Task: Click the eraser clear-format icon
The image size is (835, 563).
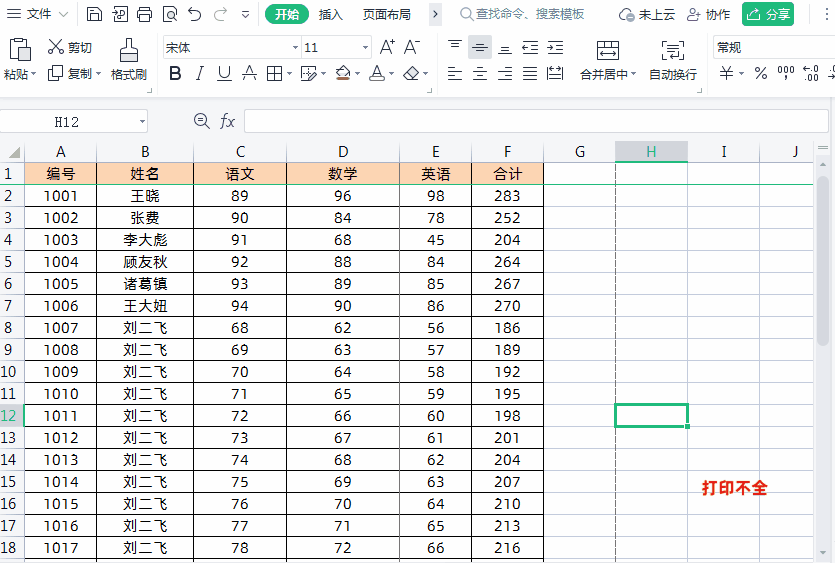Action: (411, 74)
